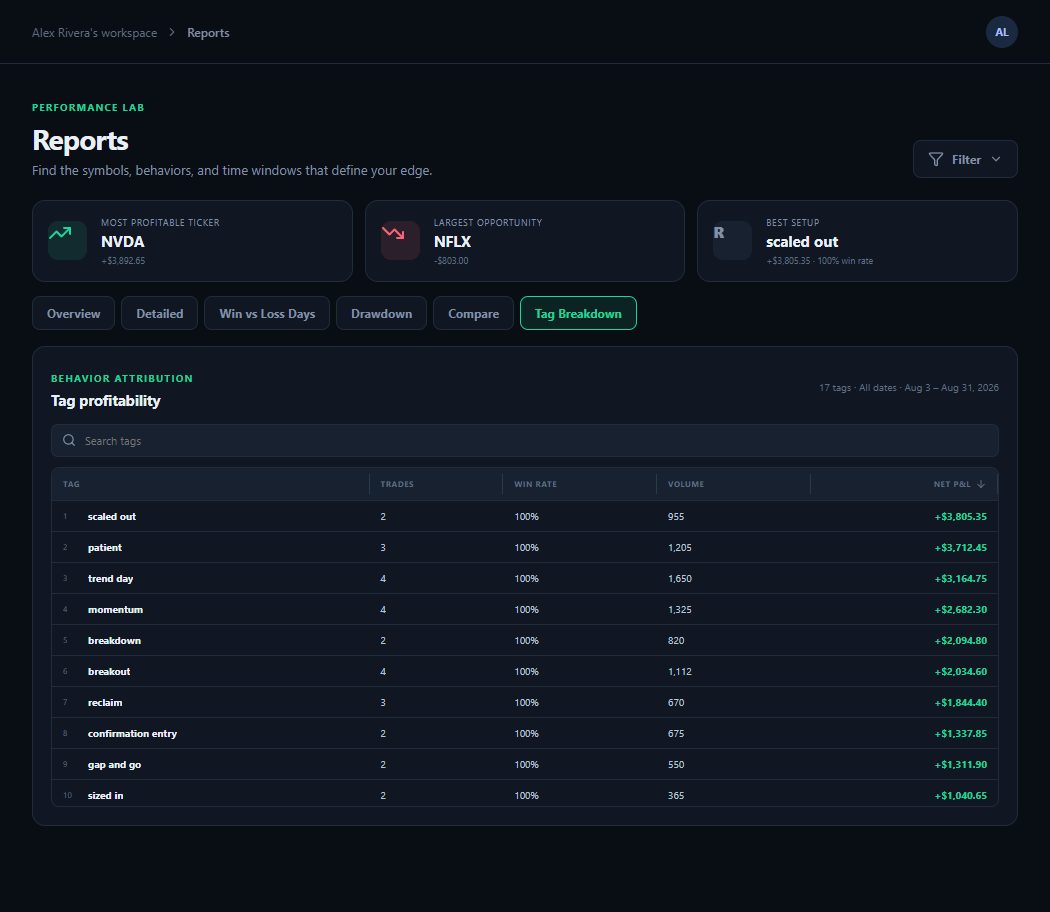Click the 1,112 volume cell for breakout

click(680, 672)
